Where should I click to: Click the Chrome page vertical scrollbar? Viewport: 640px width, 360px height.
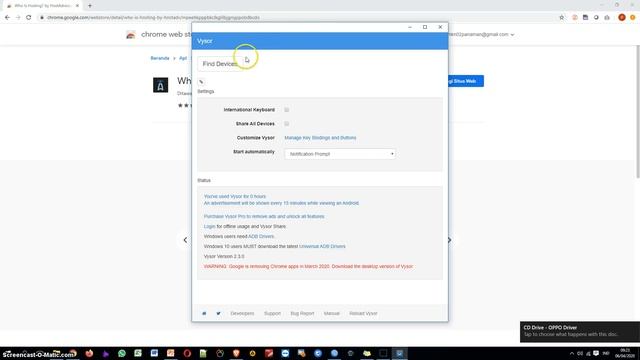[x=638, y=111]
